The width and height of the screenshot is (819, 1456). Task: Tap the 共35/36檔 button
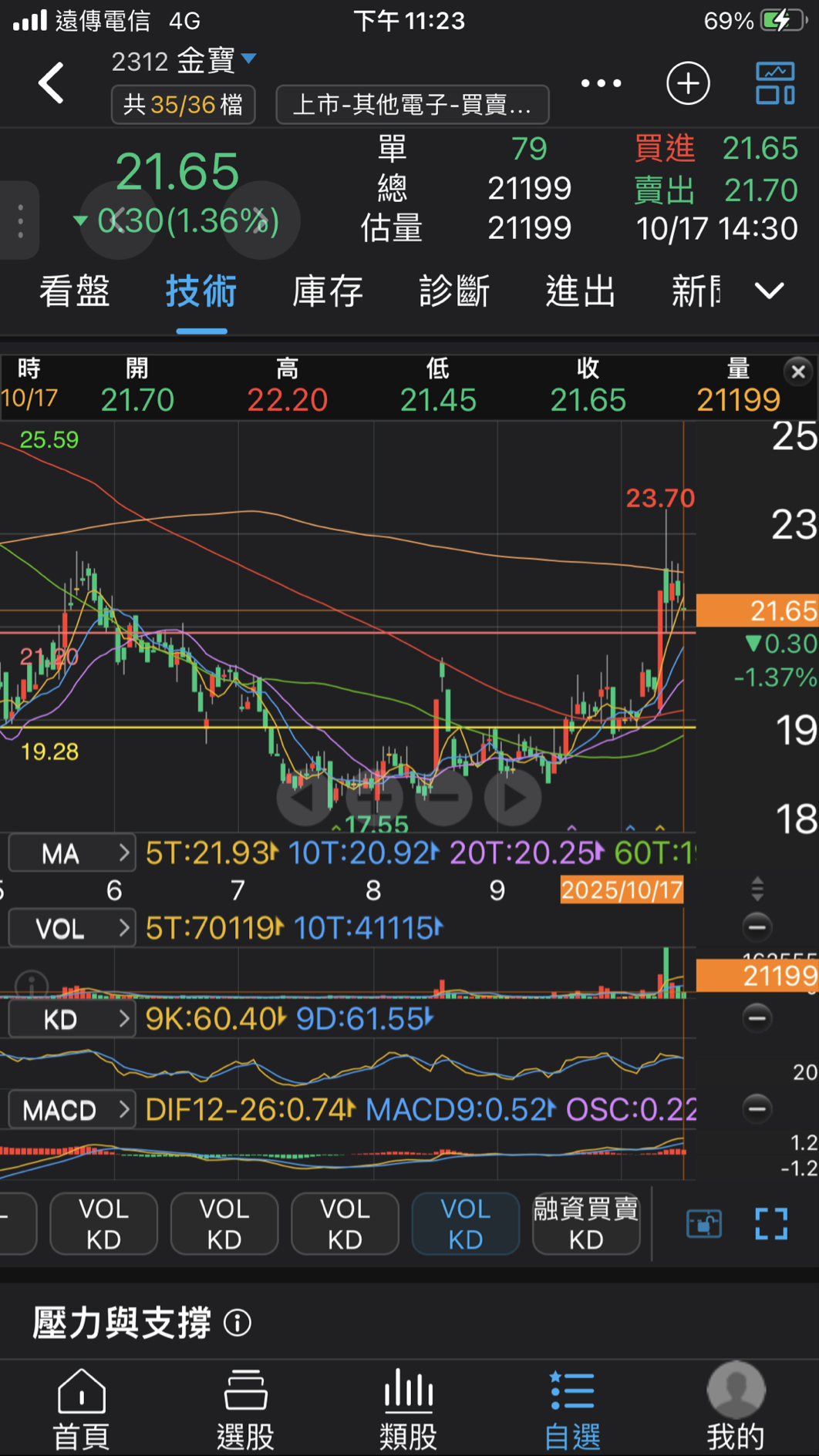point(183,104)
